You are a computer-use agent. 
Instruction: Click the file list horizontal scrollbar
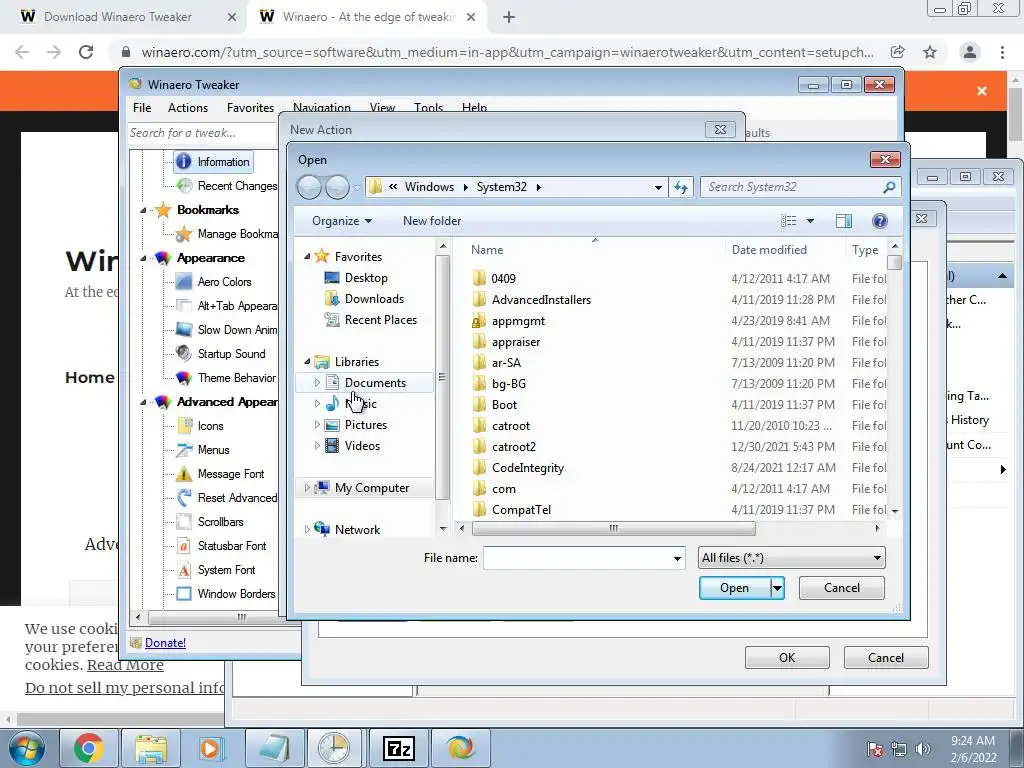(613, 528)
